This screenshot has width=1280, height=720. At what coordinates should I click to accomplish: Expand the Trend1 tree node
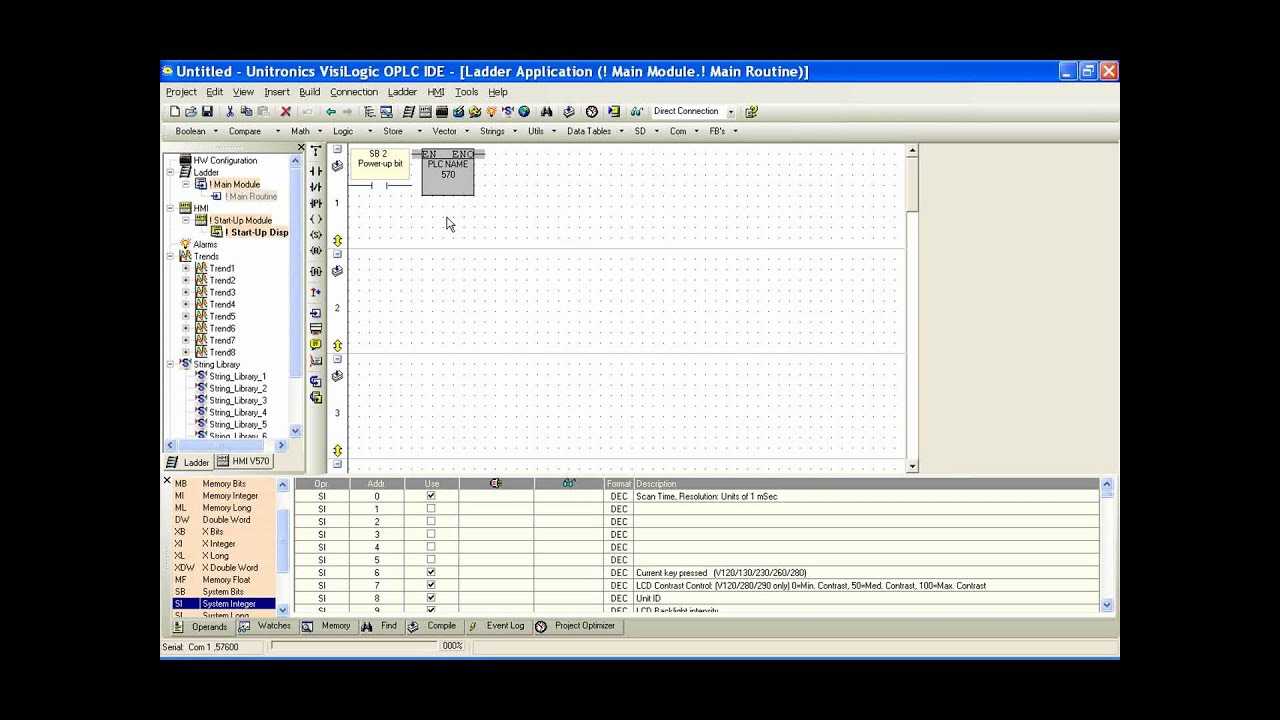pyautogui.click(x=185, y=268)
